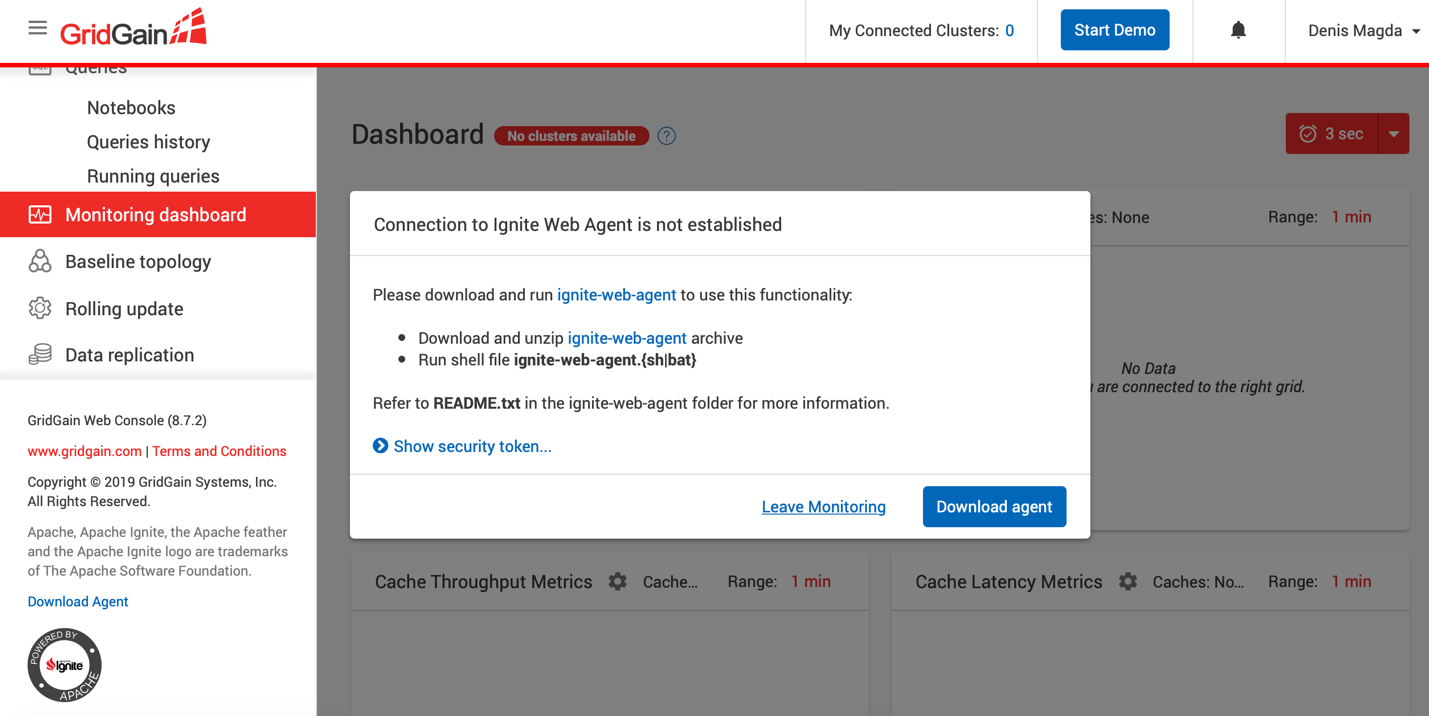Click the Download agent button
Image resolution: width=1429 pixels, height=716 pixels.
pos(994,506)
